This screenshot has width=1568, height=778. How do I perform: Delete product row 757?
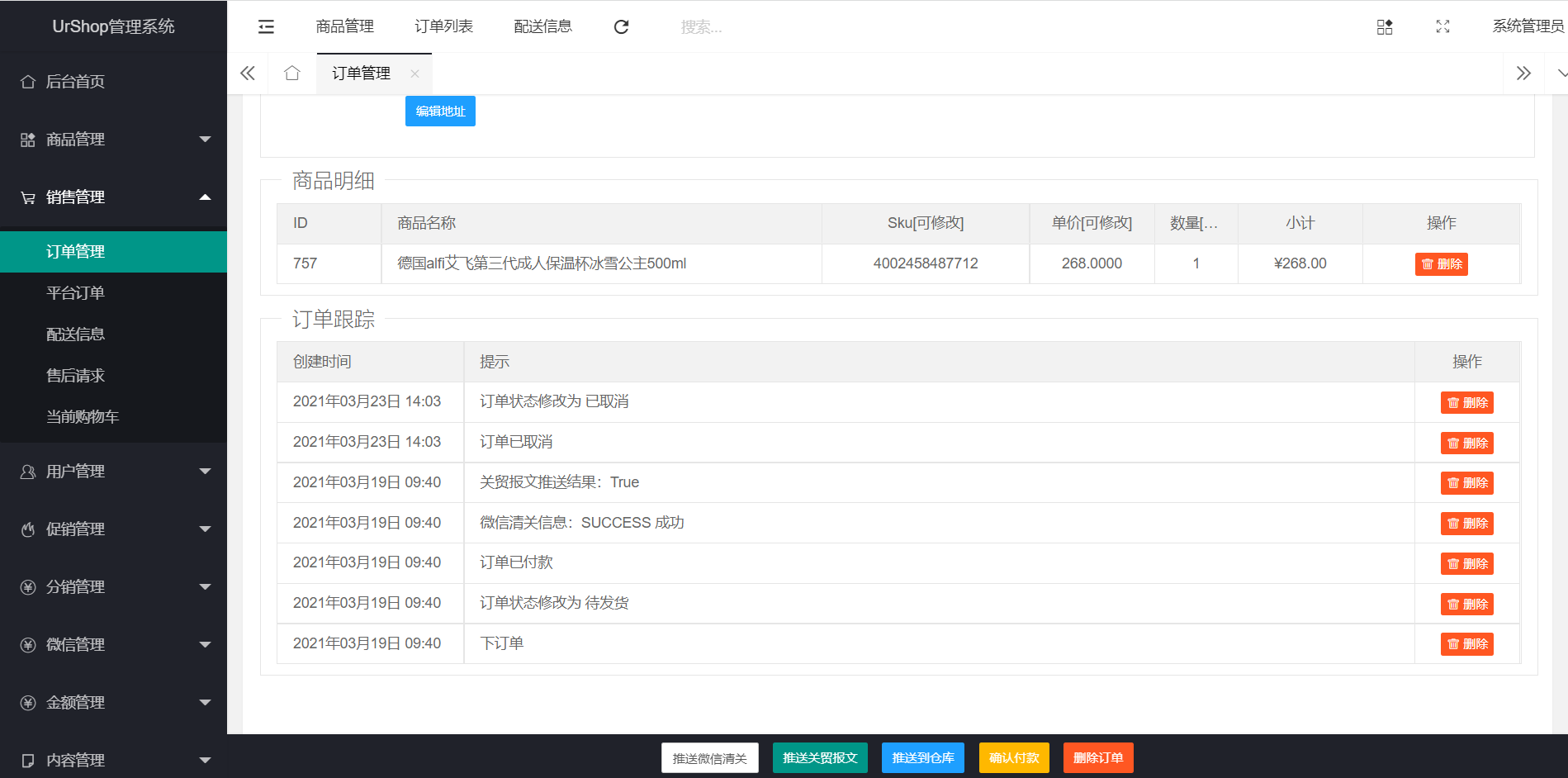[1441, 264]
